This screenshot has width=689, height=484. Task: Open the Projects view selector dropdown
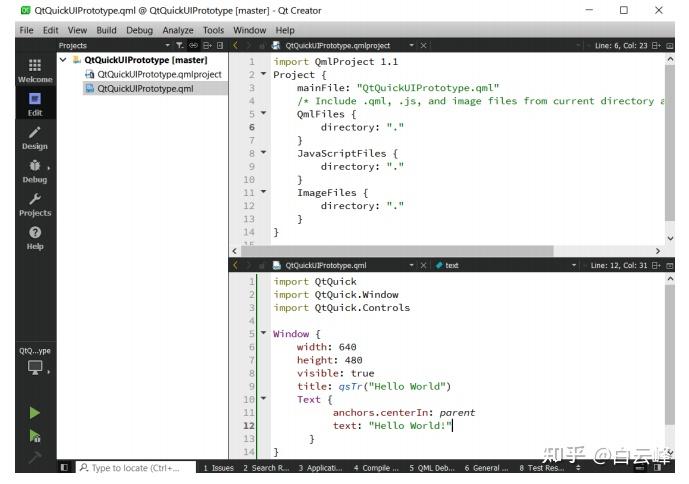pos(168,45)
